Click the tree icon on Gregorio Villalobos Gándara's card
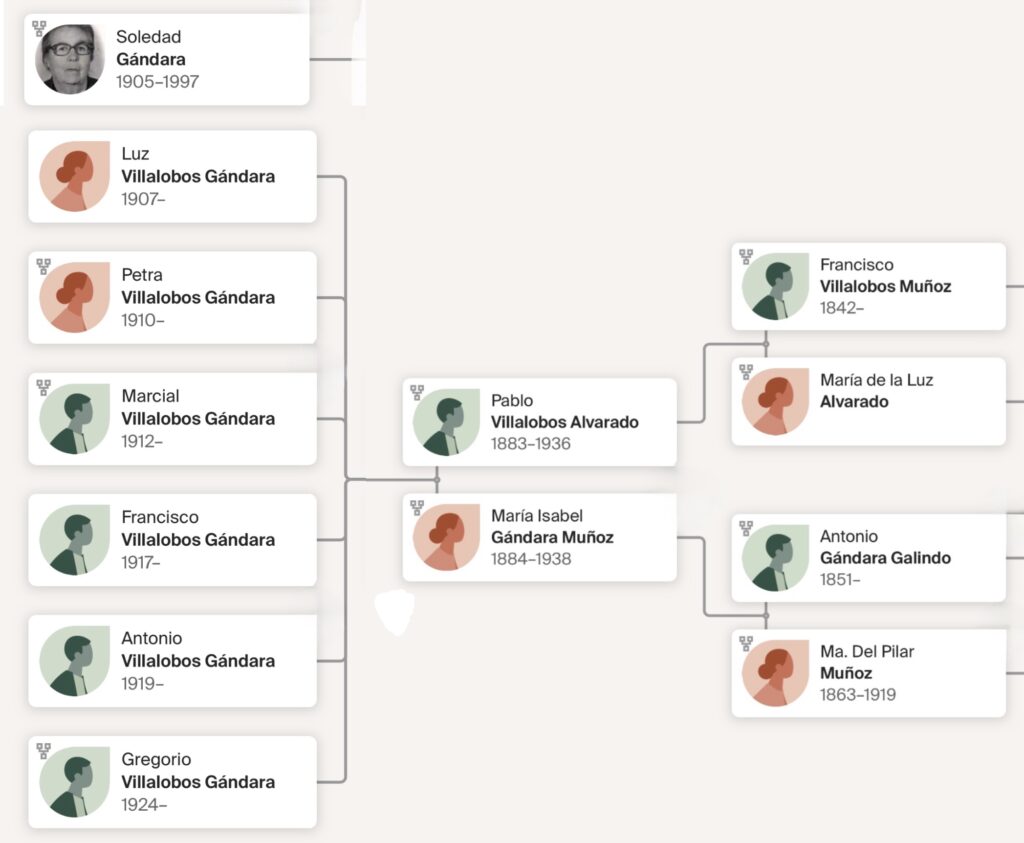The width and height of the screenshot is (1024, 843). (x=43, y=750)
